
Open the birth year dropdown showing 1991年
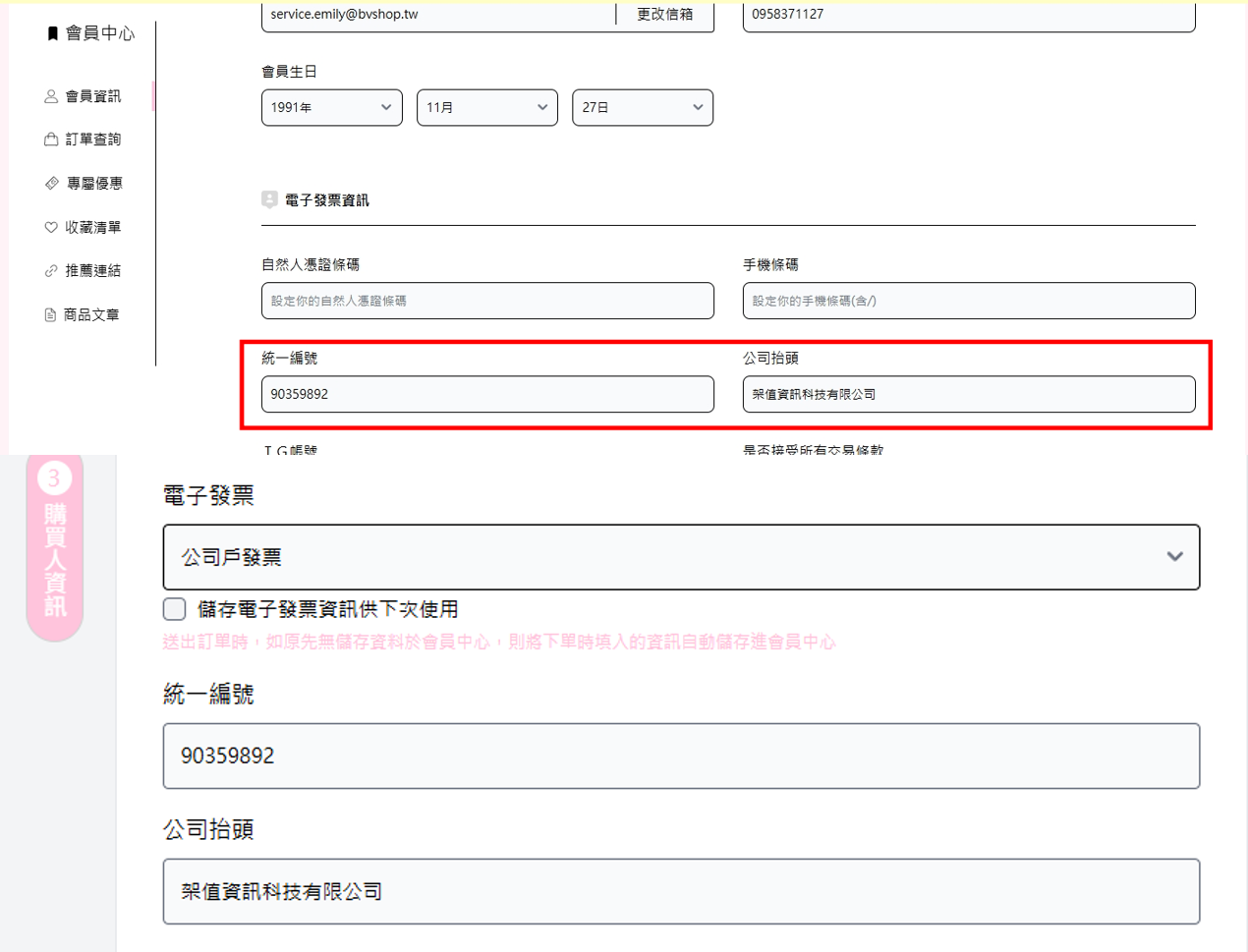coord(332,107)
